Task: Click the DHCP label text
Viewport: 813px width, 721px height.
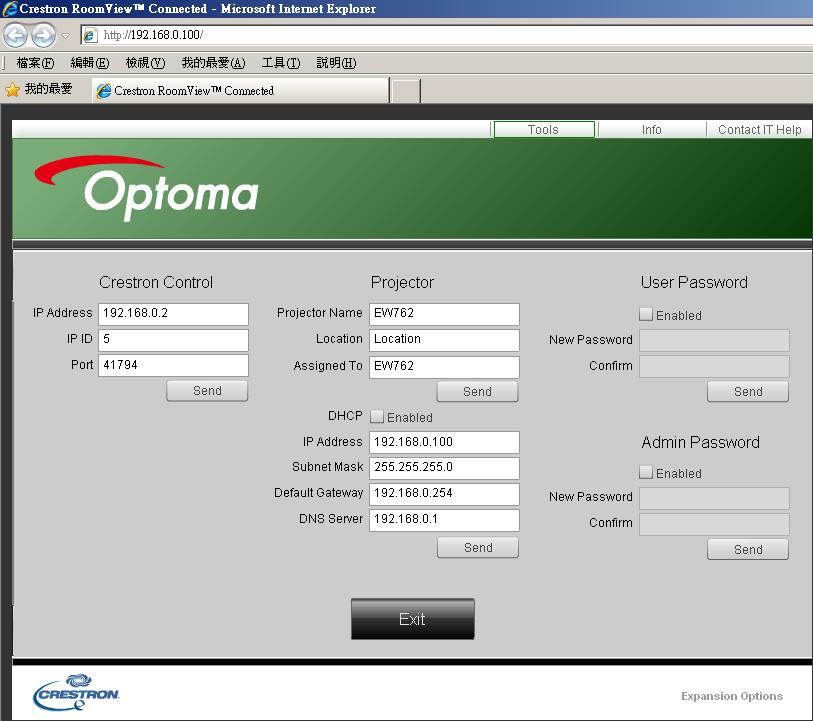Action: click(345, 416)
